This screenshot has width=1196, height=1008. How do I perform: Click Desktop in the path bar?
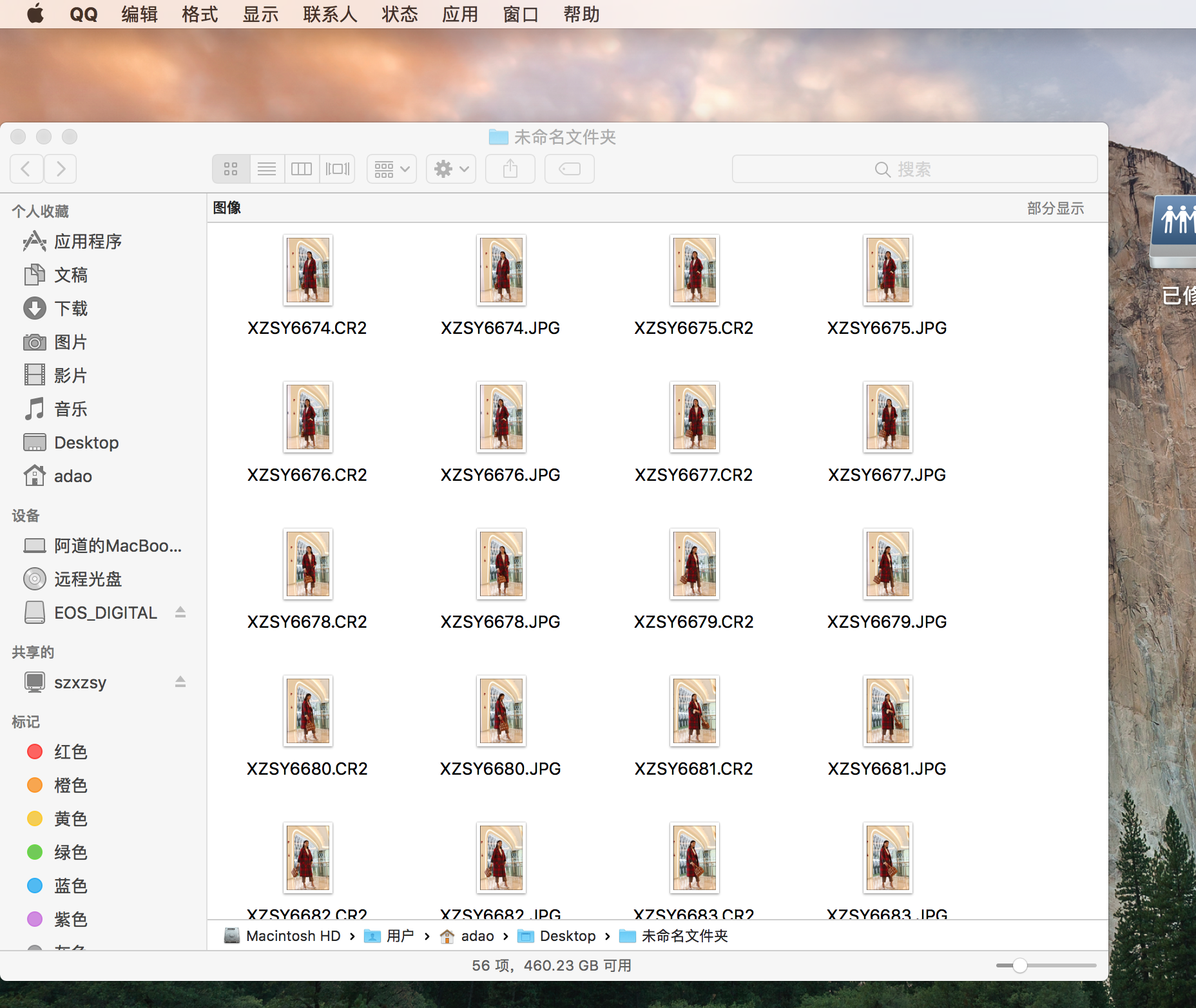[x=567, y=936]
